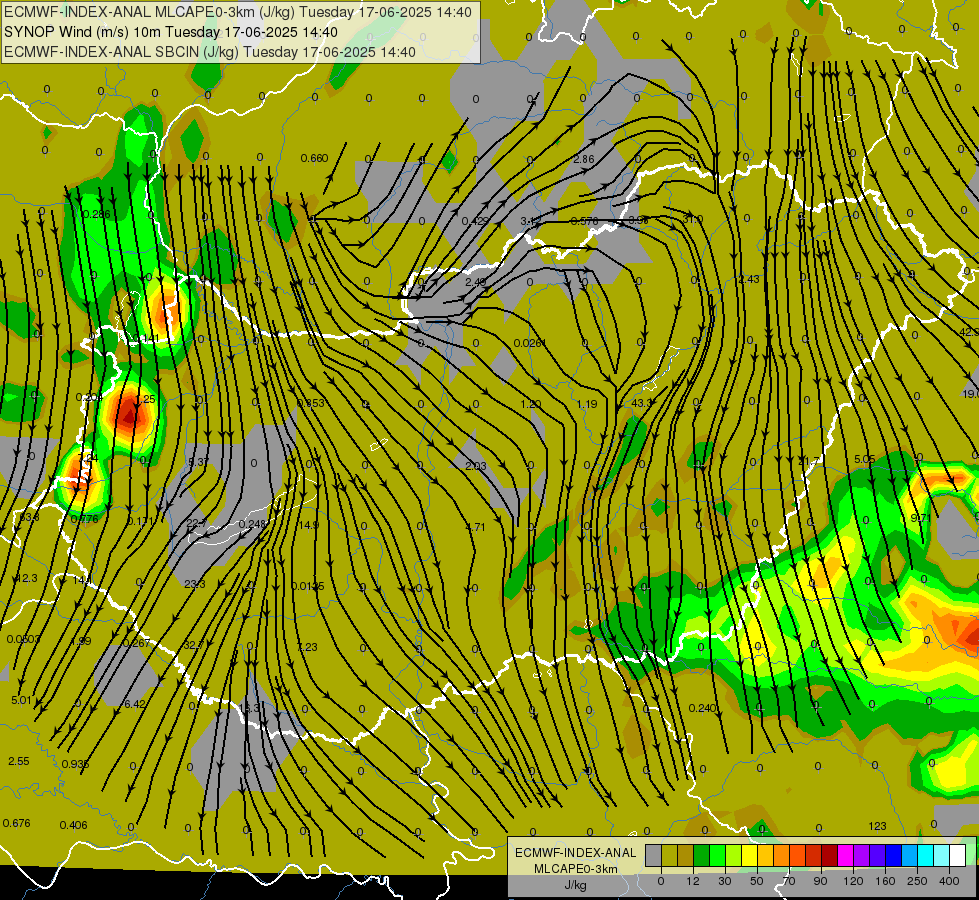Click the map value '2.03'
The width and height of the screenshot is (979, 900).
(x=476, y=466)
